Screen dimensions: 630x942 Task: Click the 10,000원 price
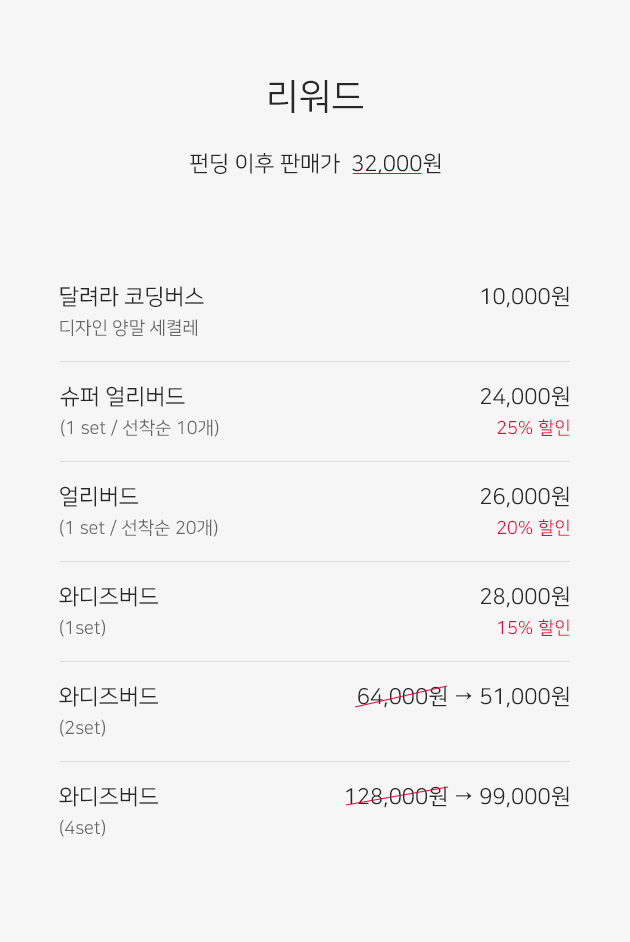[524, 296]
